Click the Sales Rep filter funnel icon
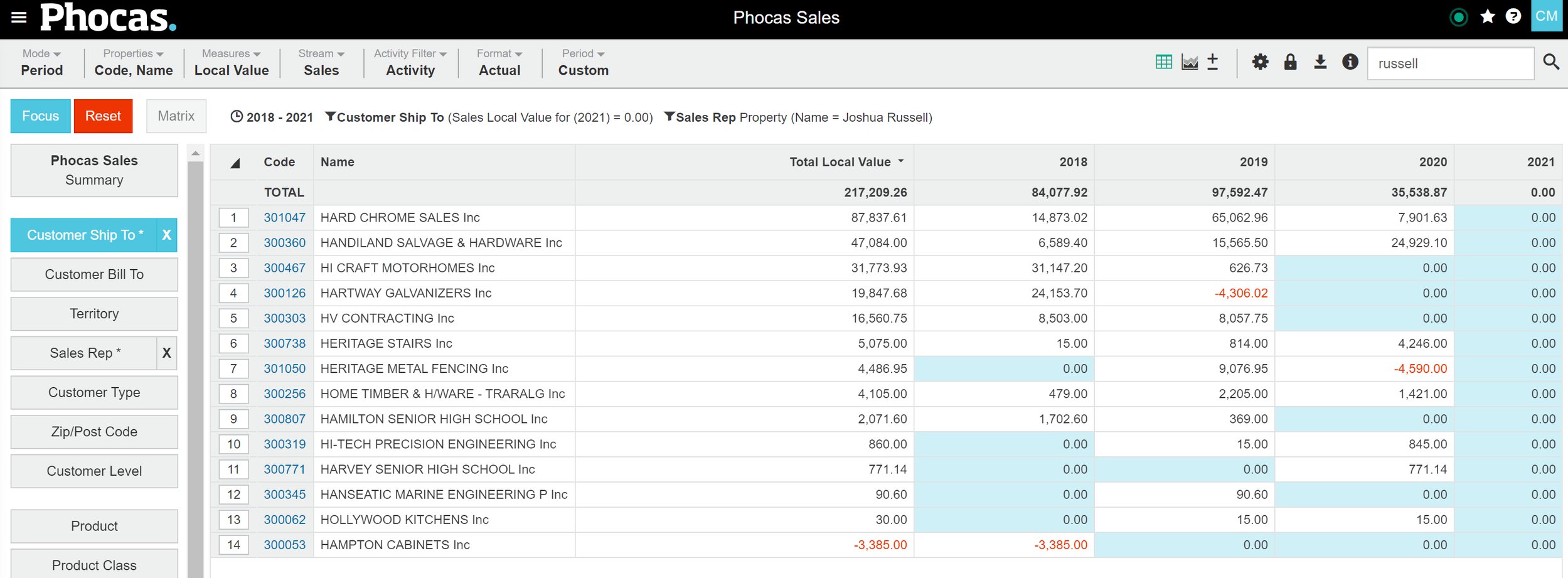Viewport: 1568px width, 578px height. point(669,117)
